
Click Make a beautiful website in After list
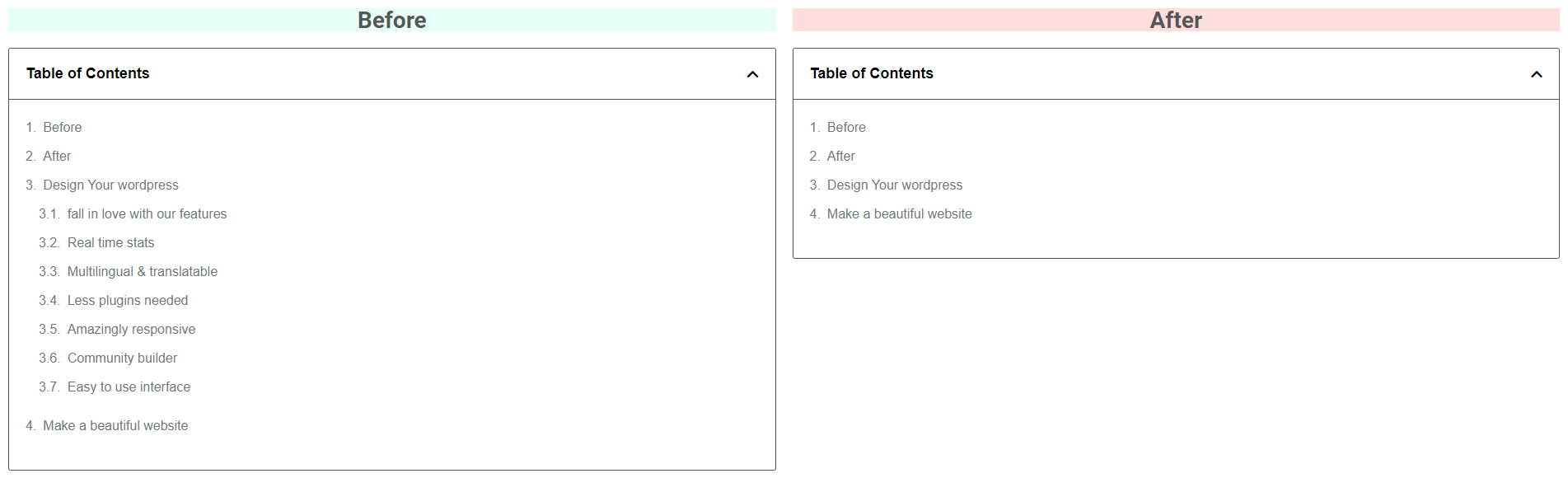point(899,213)
